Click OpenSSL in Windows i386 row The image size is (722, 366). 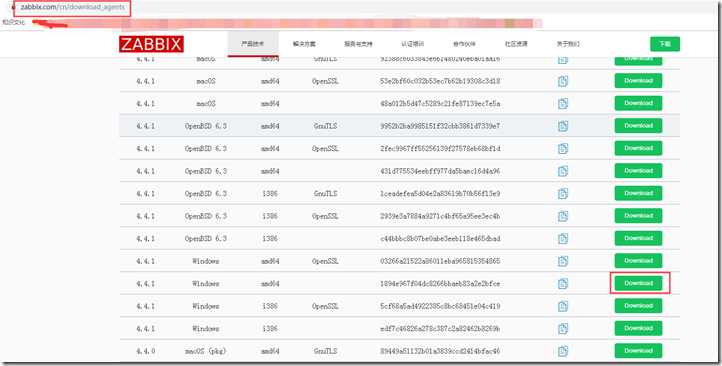click(x=325, y=306)
